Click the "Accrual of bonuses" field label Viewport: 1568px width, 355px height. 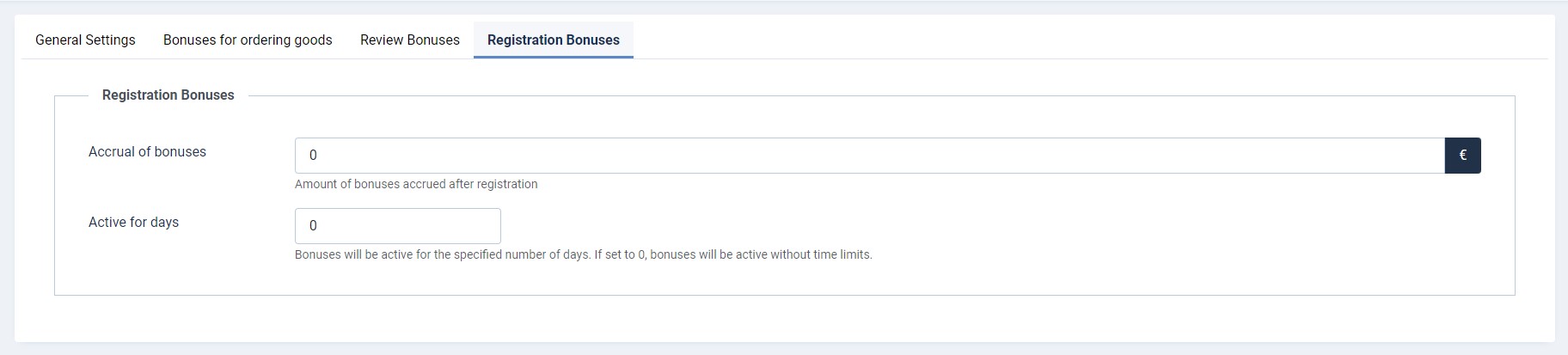[x=147, y=152]
